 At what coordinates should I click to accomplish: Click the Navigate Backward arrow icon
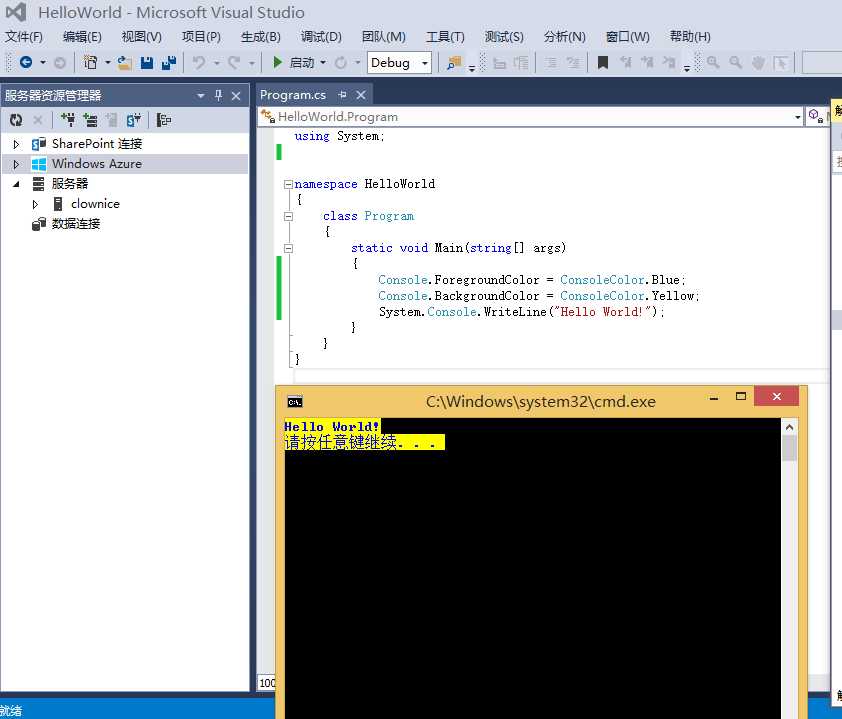(x=25, y=62)
